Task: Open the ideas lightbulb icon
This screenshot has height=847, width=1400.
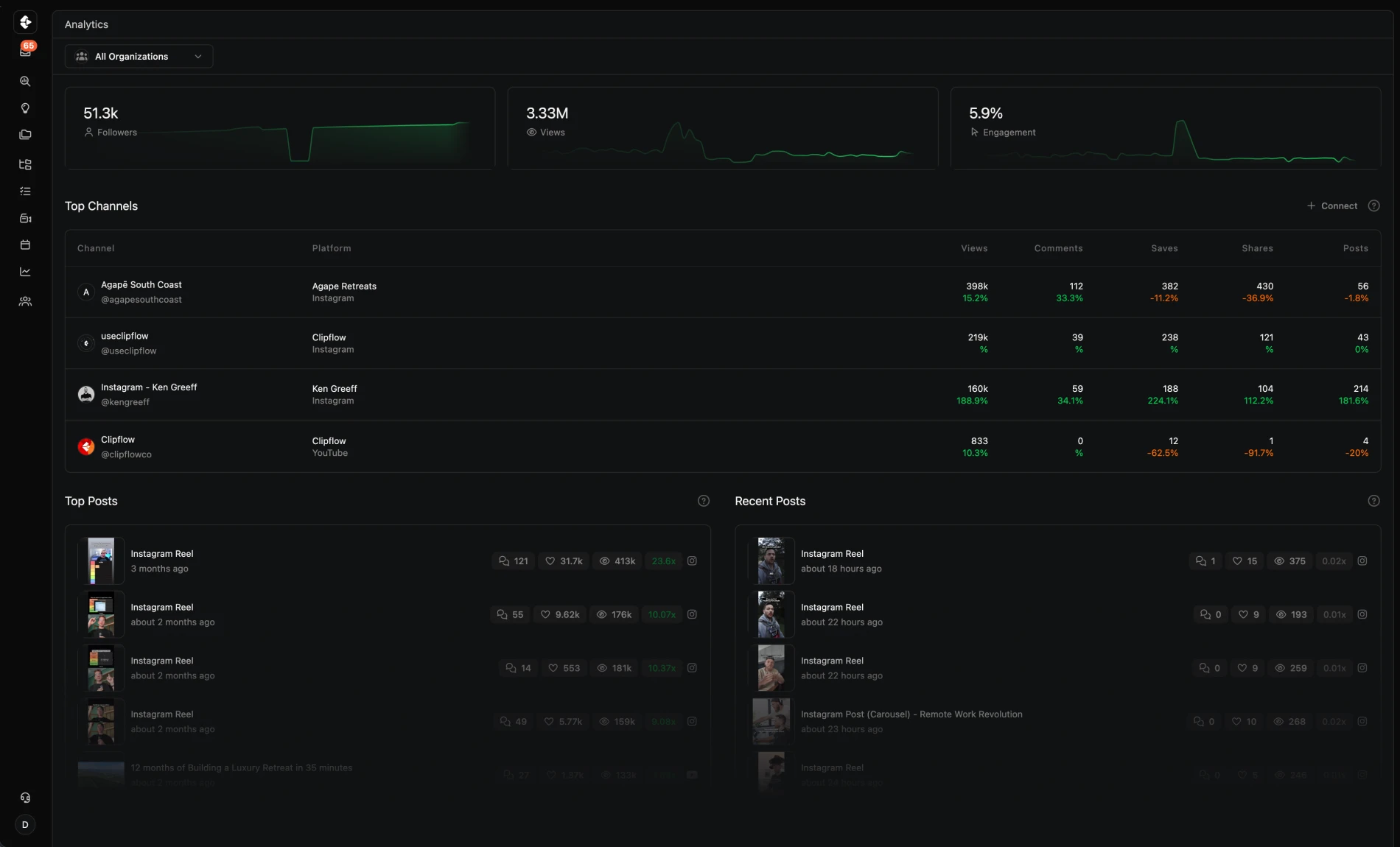Action: coord(25,108)
